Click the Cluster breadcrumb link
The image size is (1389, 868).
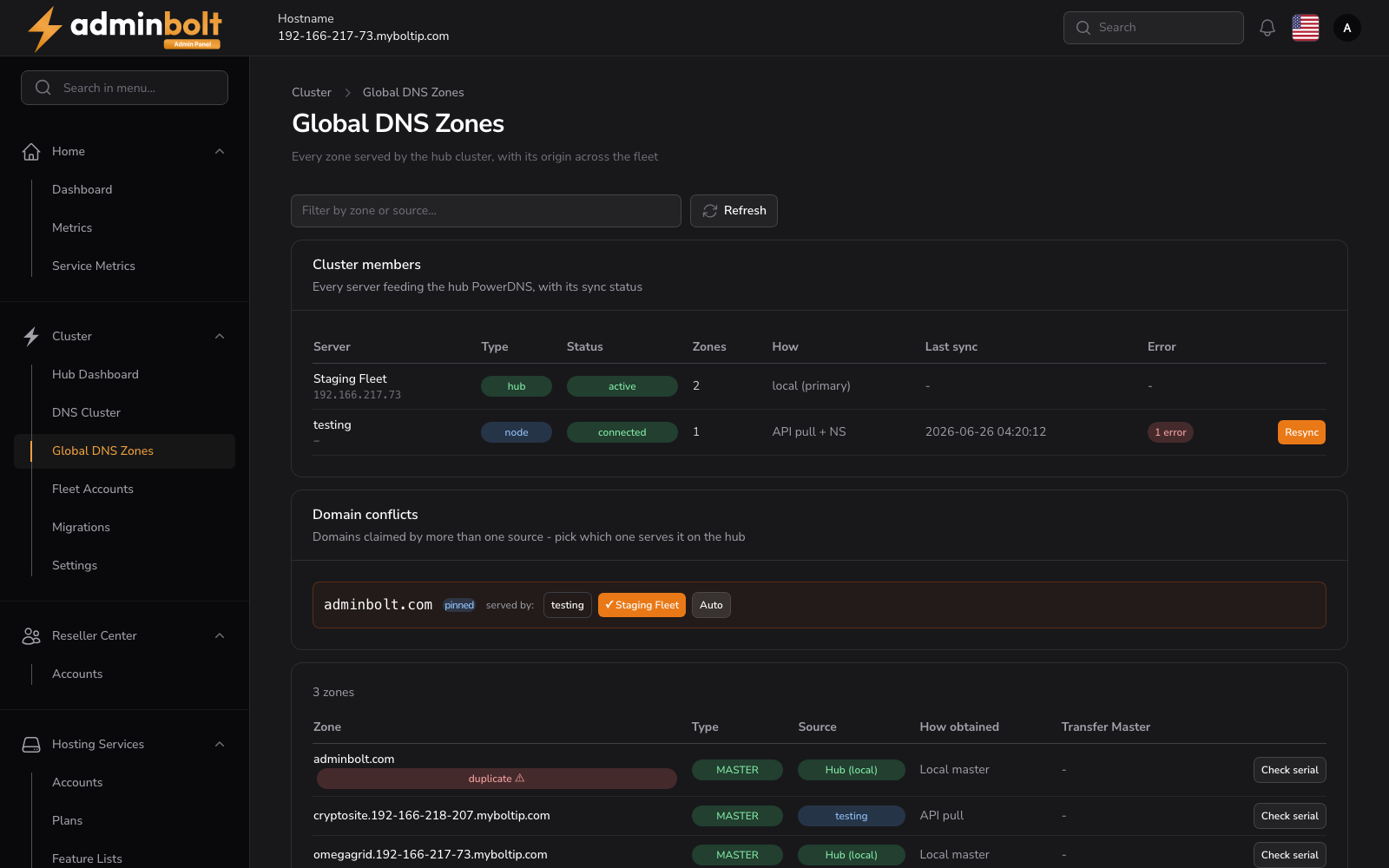point(312,92)
